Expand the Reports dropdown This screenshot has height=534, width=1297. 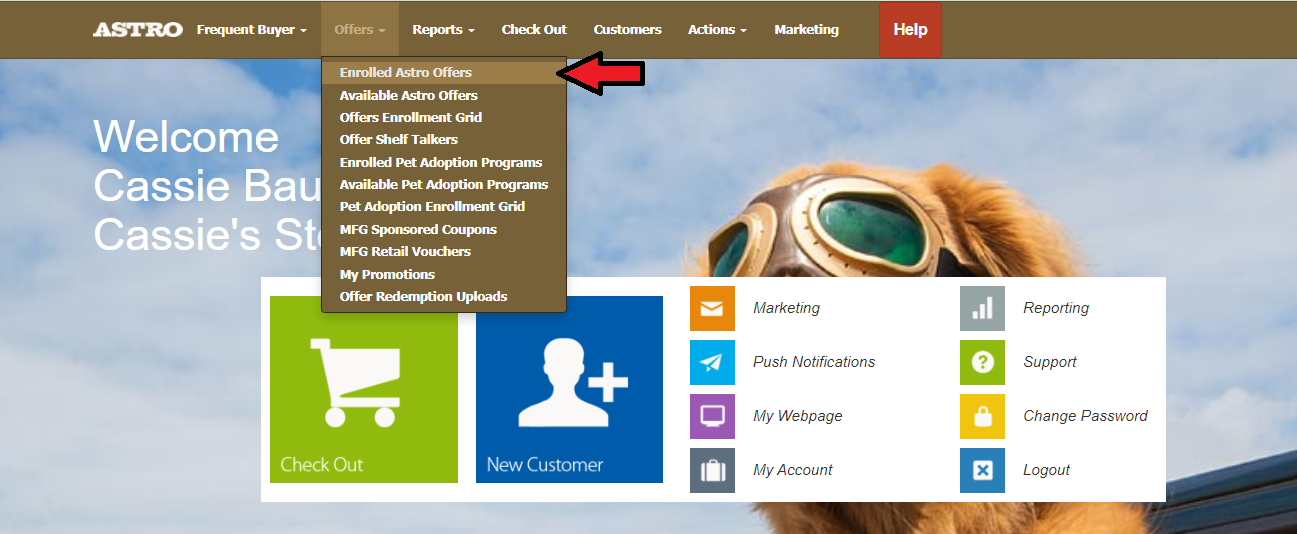coord(443,30)
